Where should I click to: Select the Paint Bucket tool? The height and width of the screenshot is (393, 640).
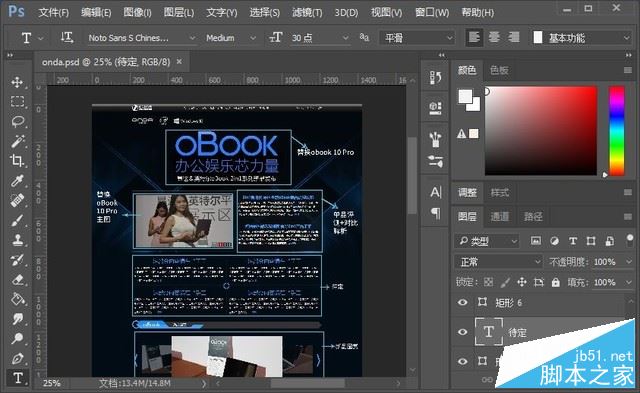(17, 299)
